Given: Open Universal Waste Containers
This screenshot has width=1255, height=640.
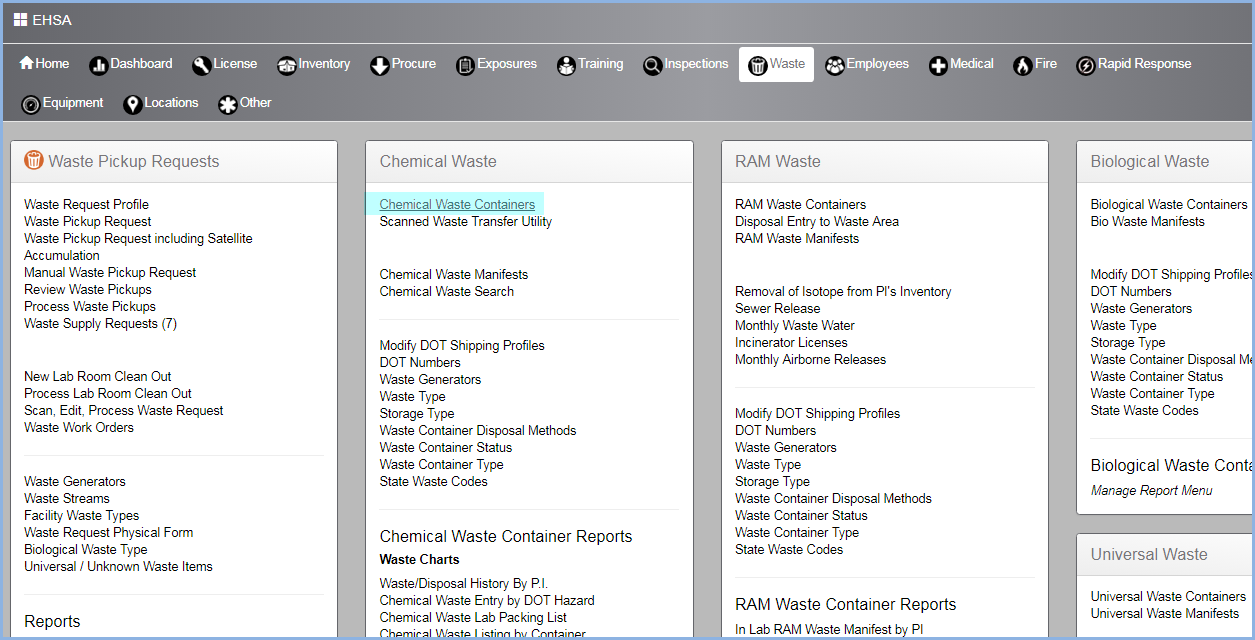Looking at the screenshot, I should pos(1168,597).
